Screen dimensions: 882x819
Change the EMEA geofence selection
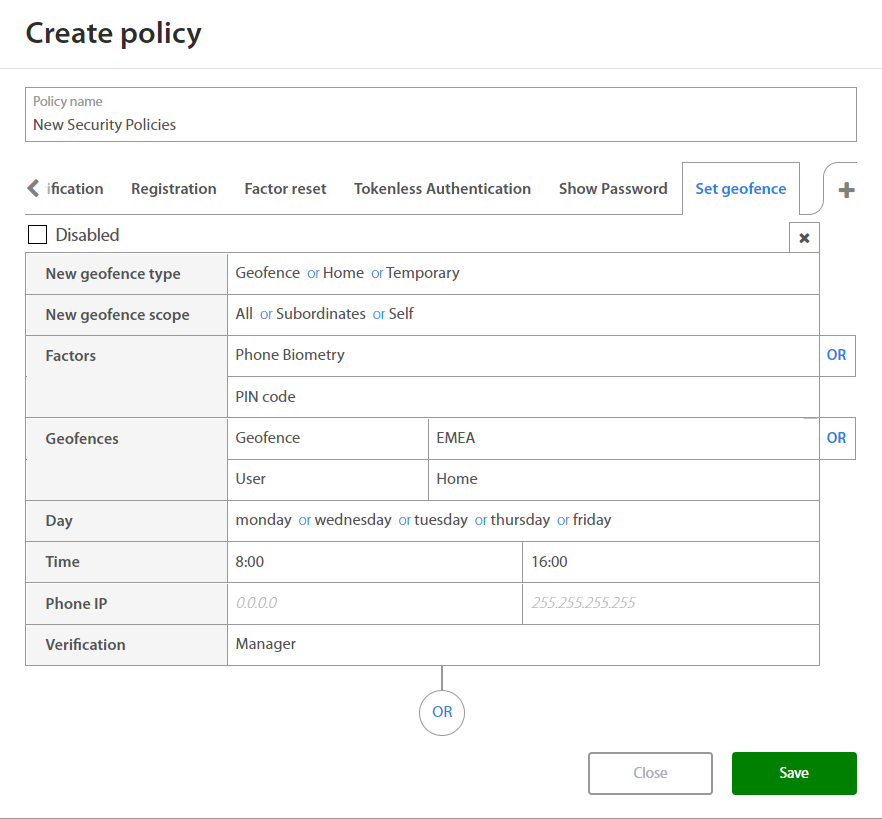tap(622, 438)
